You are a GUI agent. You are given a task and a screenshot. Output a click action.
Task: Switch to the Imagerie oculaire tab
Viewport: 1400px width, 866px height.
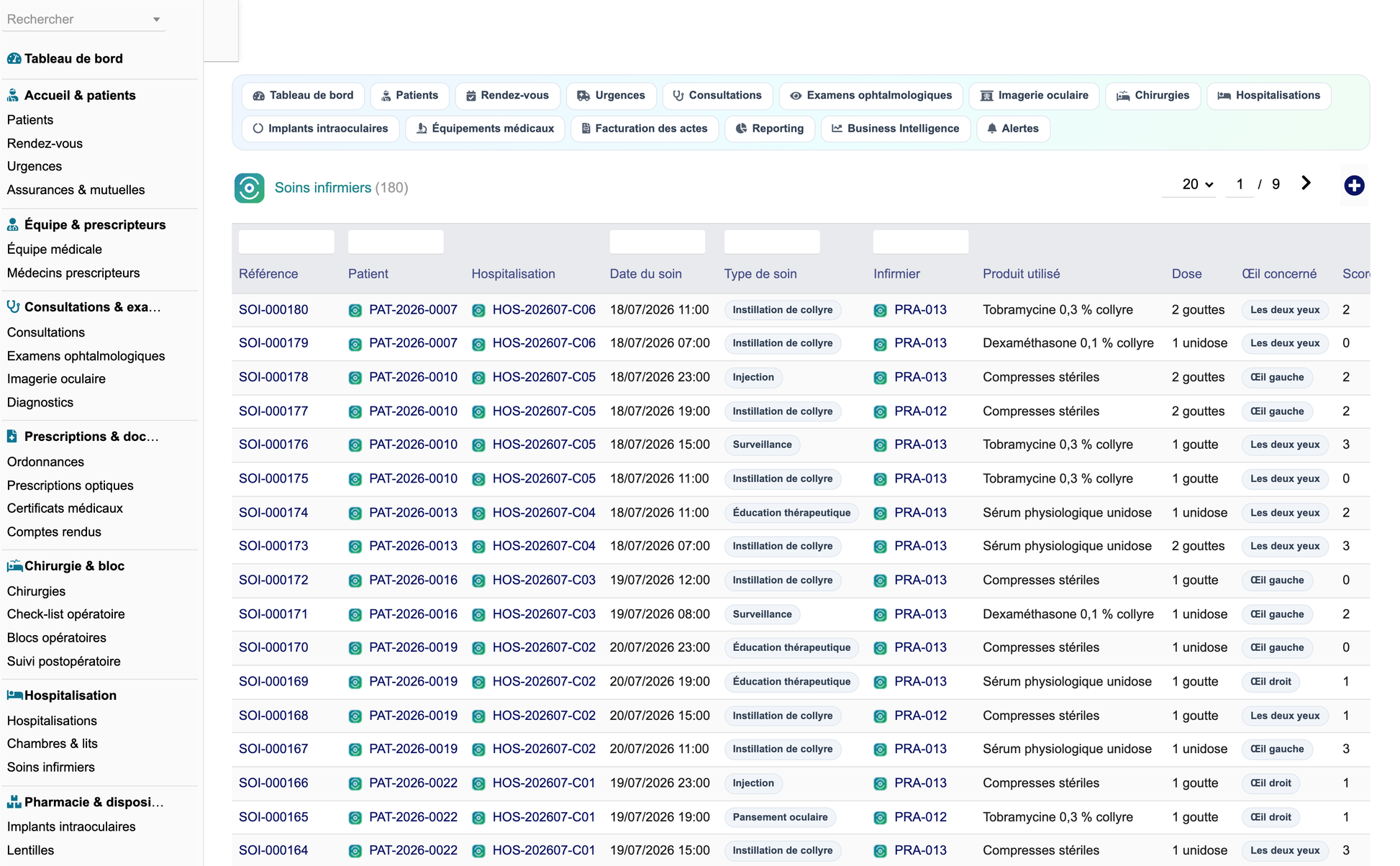pos(1034,96)
